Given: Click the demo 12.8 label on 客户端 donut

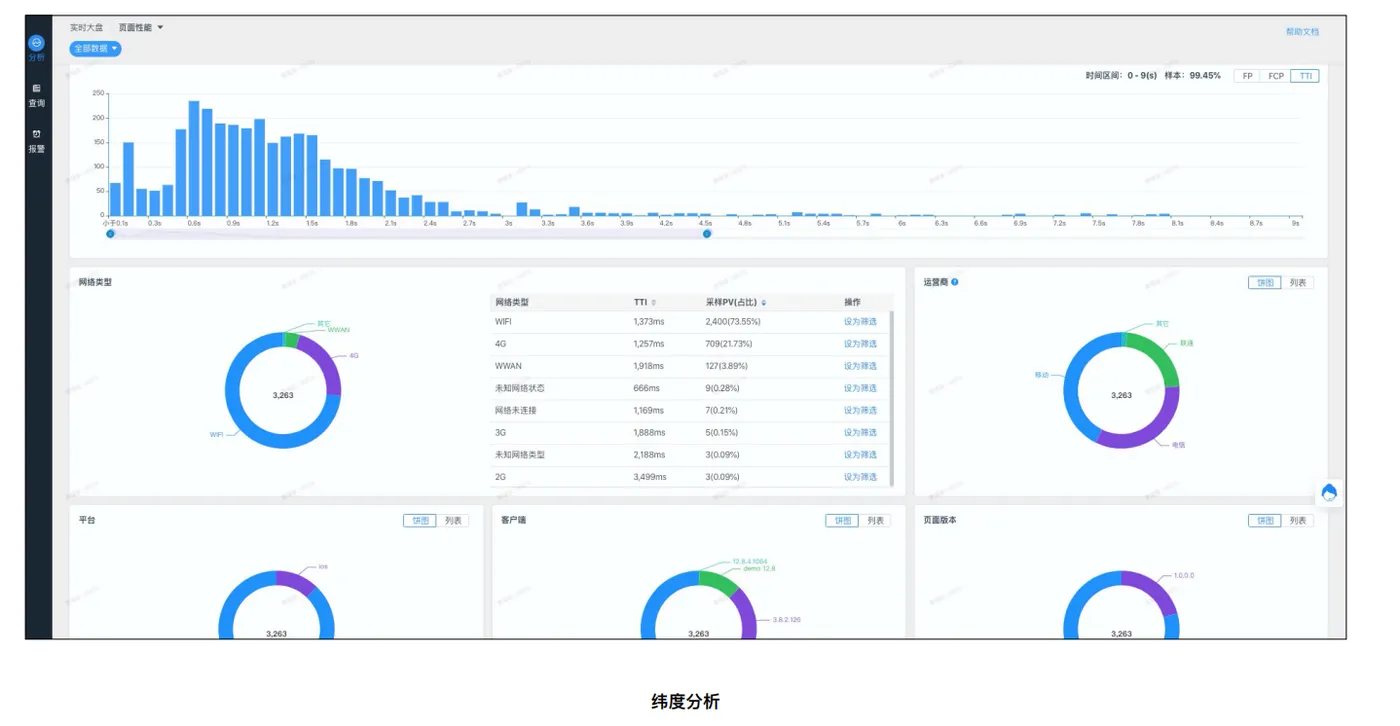Looking at the screenshot, I should coord(759,568).
